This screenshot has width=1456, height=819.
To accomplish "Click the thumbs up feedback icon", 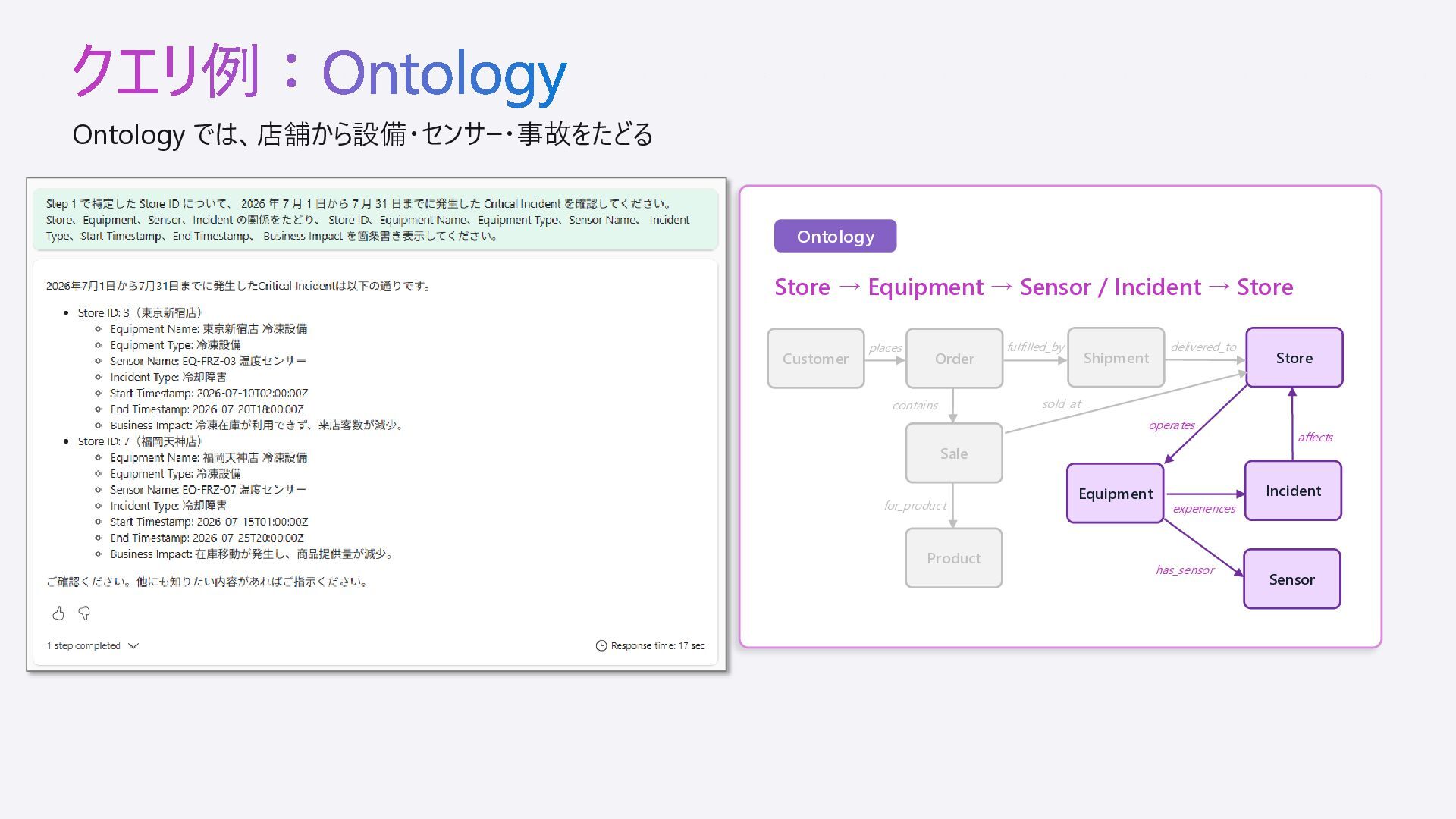I will (x=58, y=613).
